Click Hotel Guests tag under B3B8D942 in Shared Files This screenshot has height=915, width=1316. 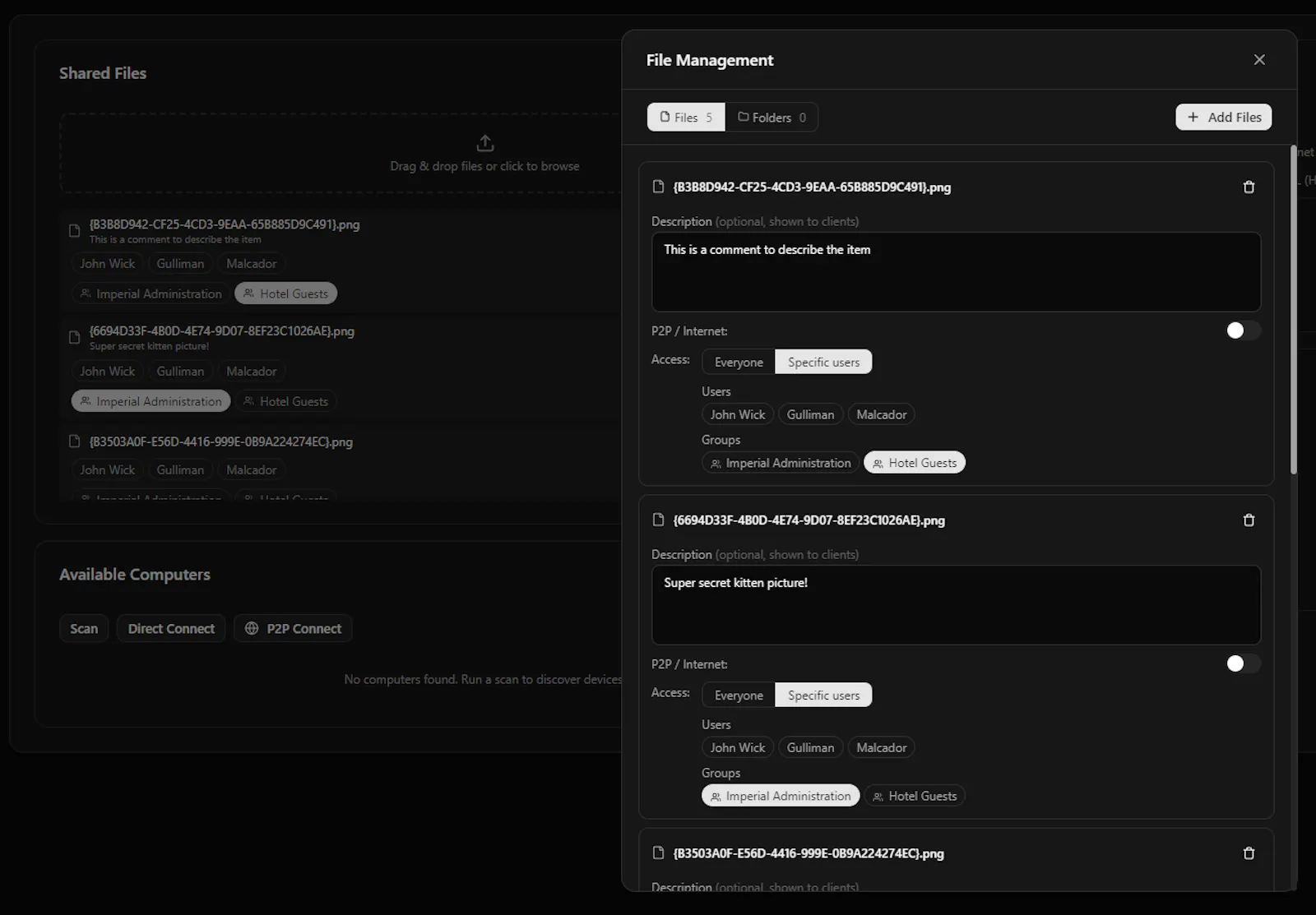click(285, 293)
